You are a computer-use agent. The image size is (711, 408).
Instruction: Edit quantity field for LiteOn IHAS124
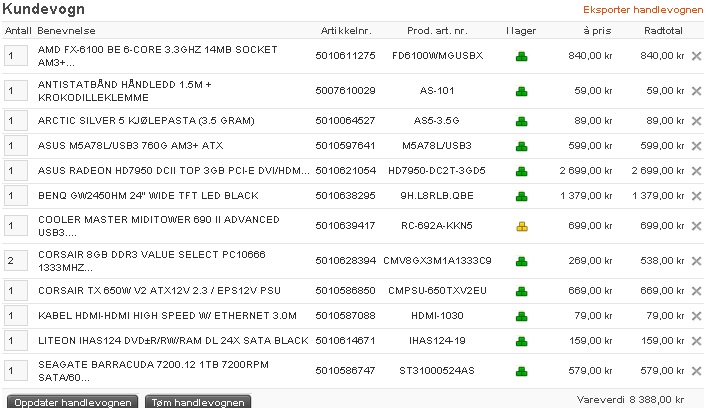[x=16, y=340]
